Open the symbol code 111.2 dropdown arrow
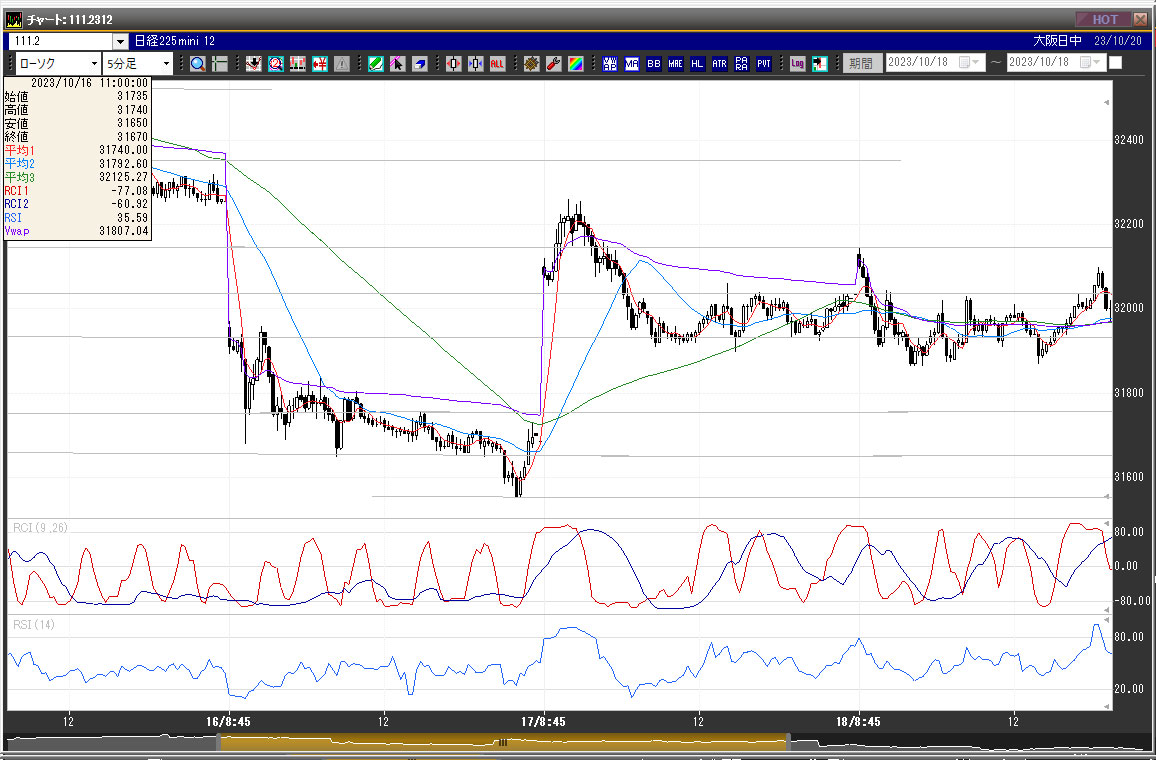 coord(120,41)
